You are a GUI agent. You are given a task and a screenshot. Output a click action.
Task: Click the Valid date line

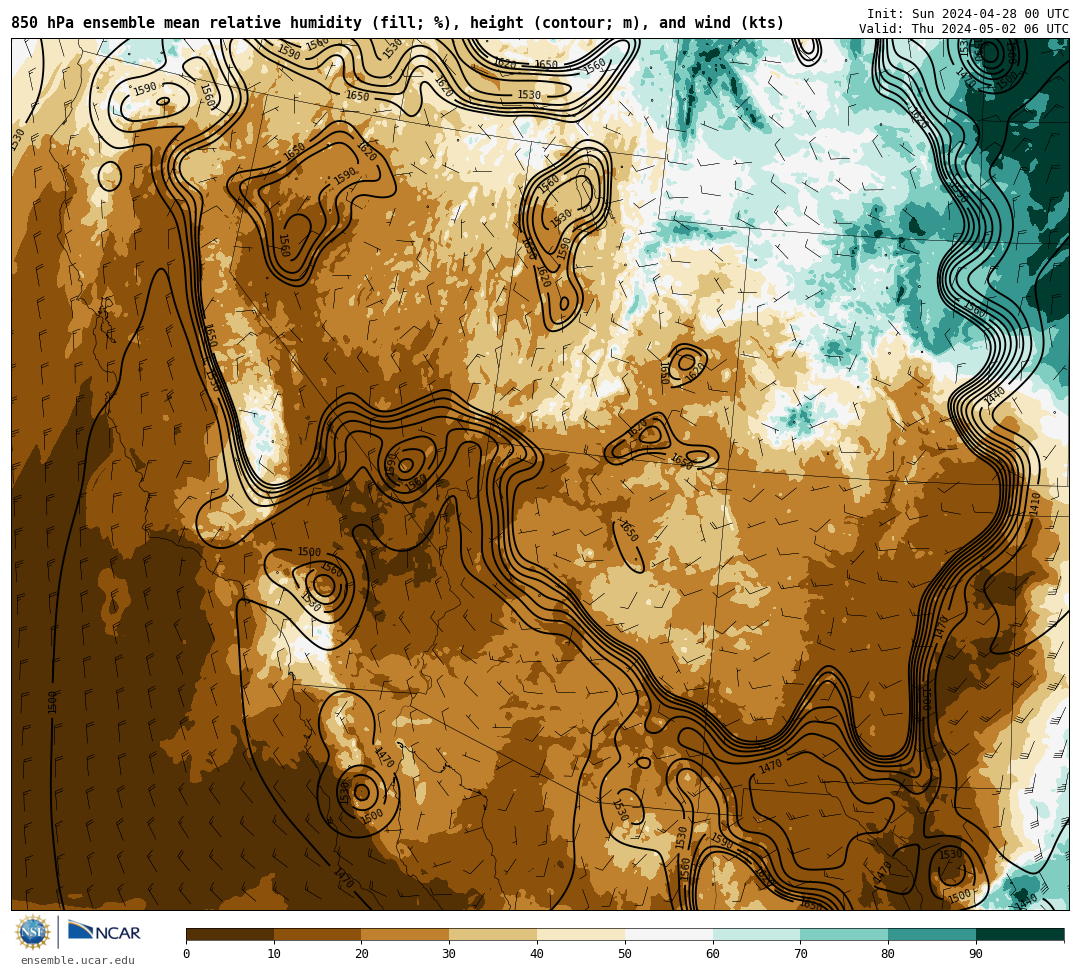coord(964,28)
